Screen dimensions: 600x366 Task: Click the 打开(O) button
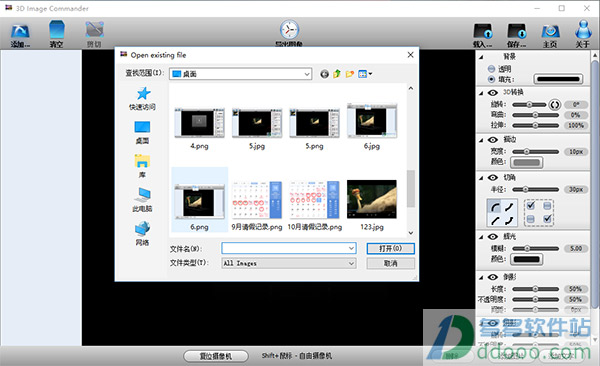[390, 248]
